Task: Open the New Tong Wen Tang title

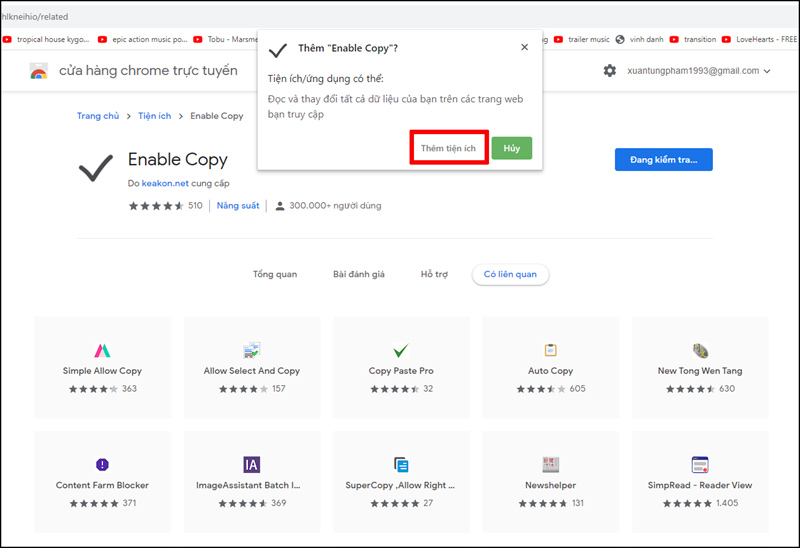Action: (x=700, y=371)
